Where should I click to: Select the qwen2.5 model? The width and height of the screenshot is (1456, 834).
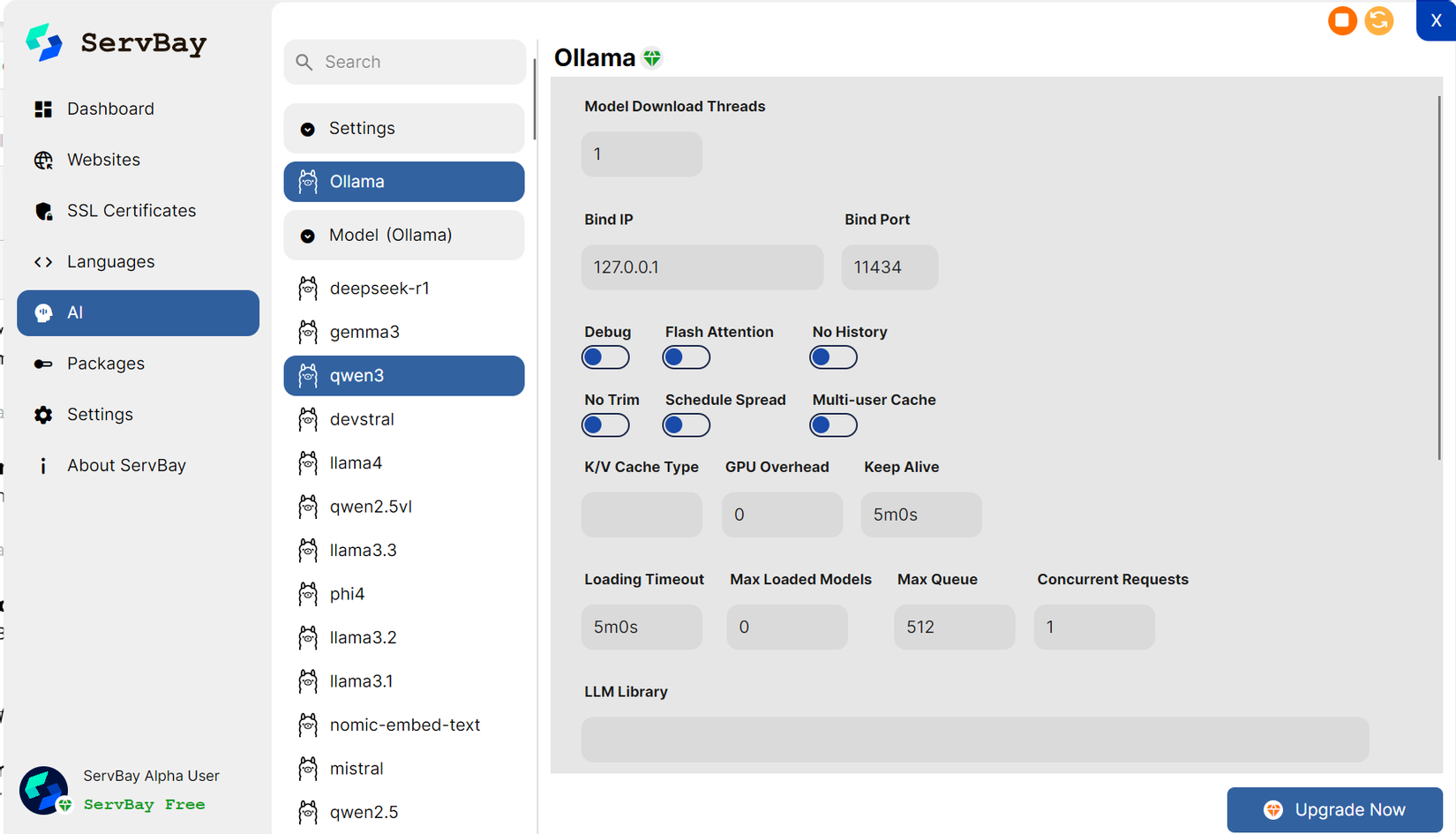[404, 812]
